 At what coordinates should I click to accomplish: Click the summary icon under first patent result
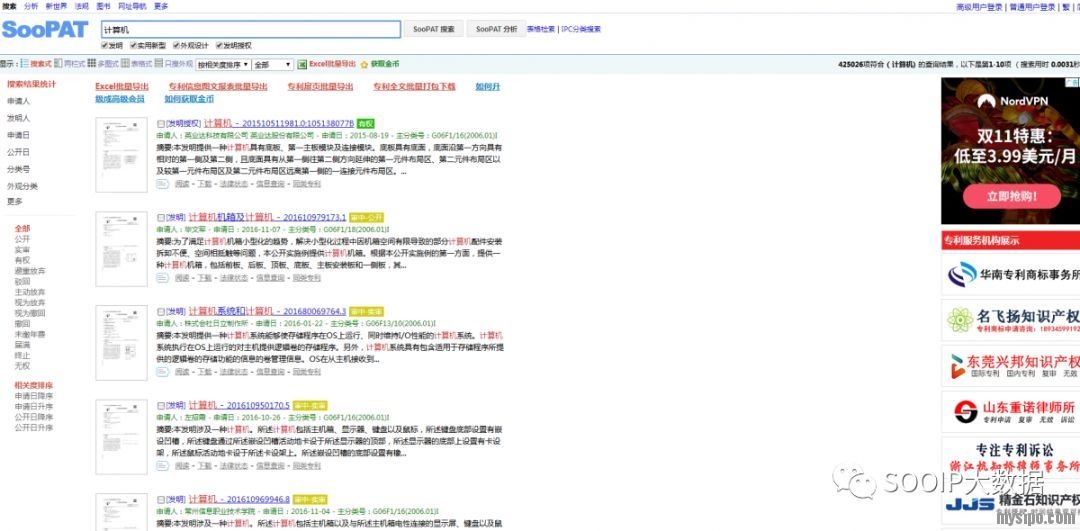[x=163, y=184]
